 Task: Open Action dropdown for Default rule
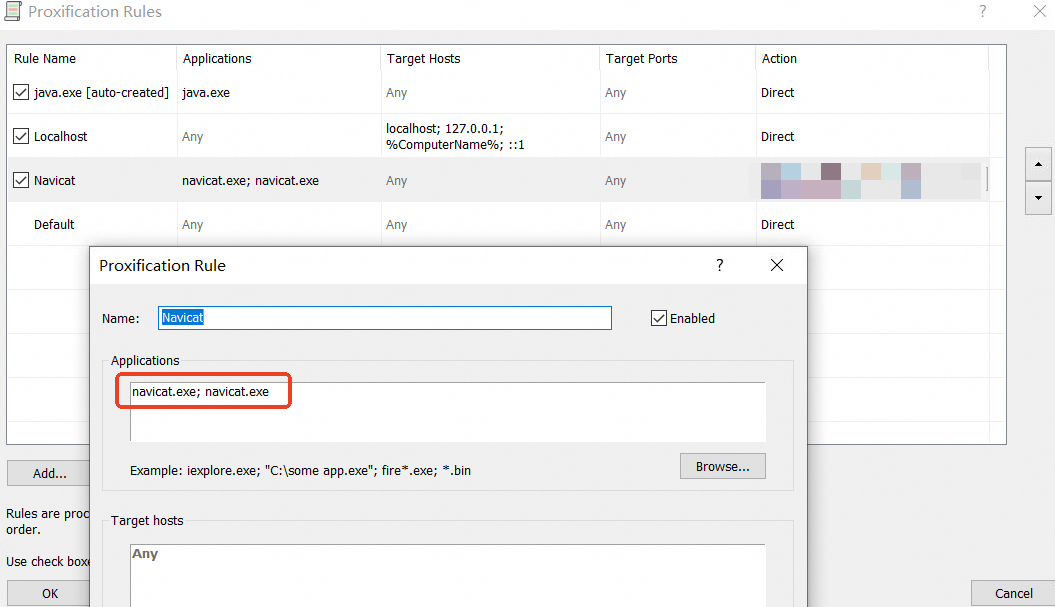pos(870,225)
